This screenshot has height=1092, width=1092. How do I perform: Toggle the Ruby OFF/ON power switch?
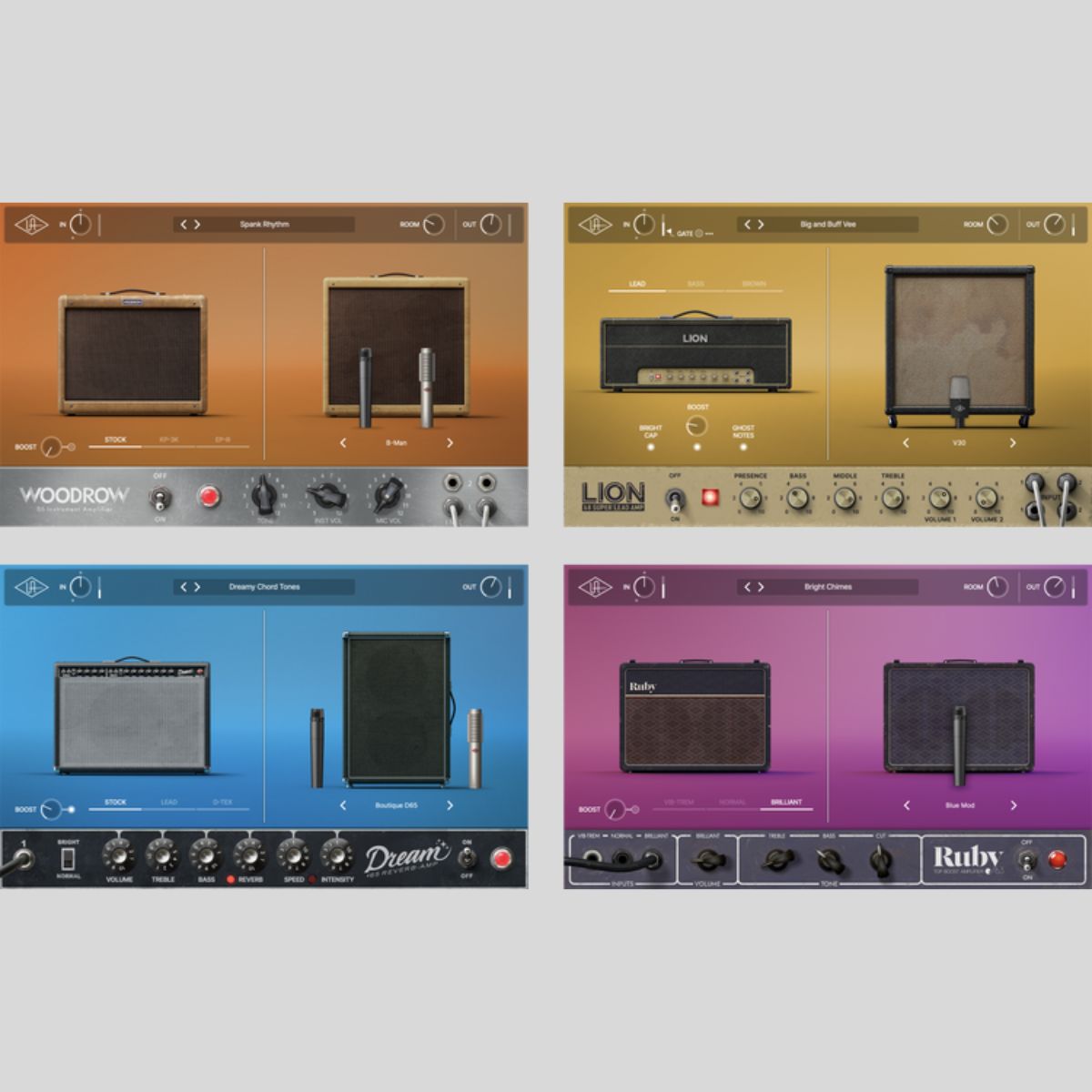tap(1027, 859)
